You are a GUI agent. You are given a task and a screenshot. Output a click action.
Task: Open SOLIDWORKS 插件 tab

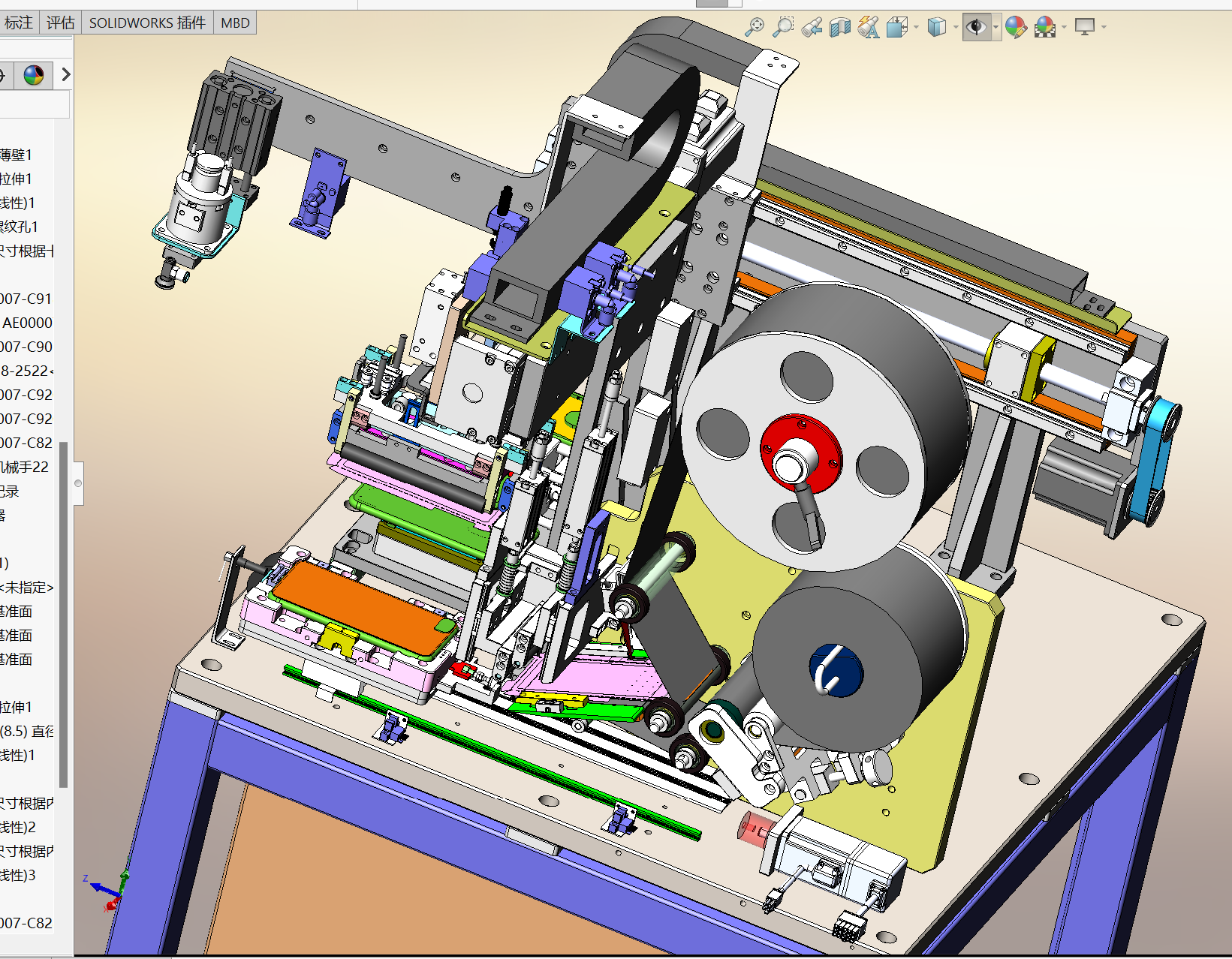tap(147, 23)
